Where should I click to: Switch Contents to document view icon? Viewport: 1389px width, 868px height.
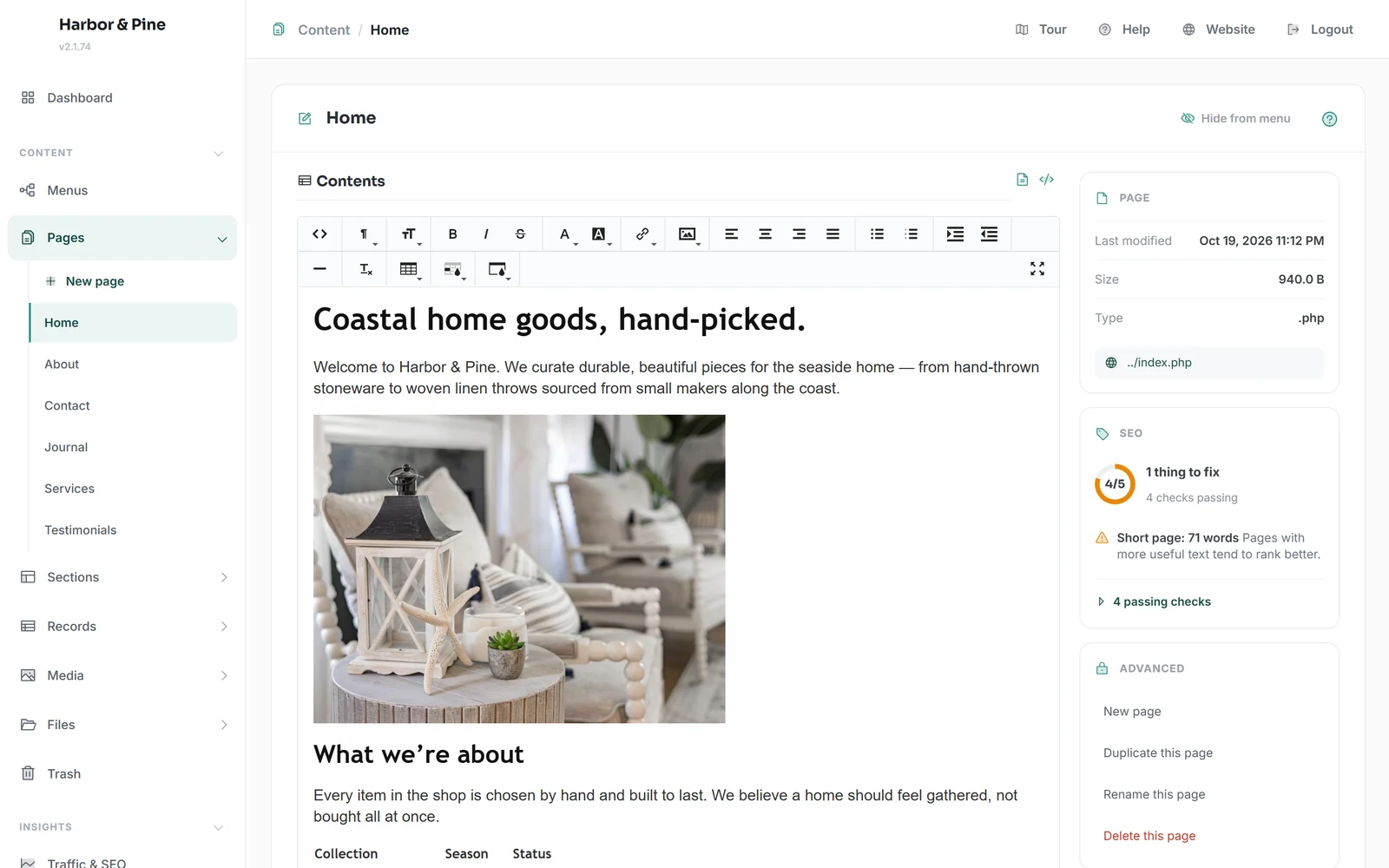[1022, 180]
